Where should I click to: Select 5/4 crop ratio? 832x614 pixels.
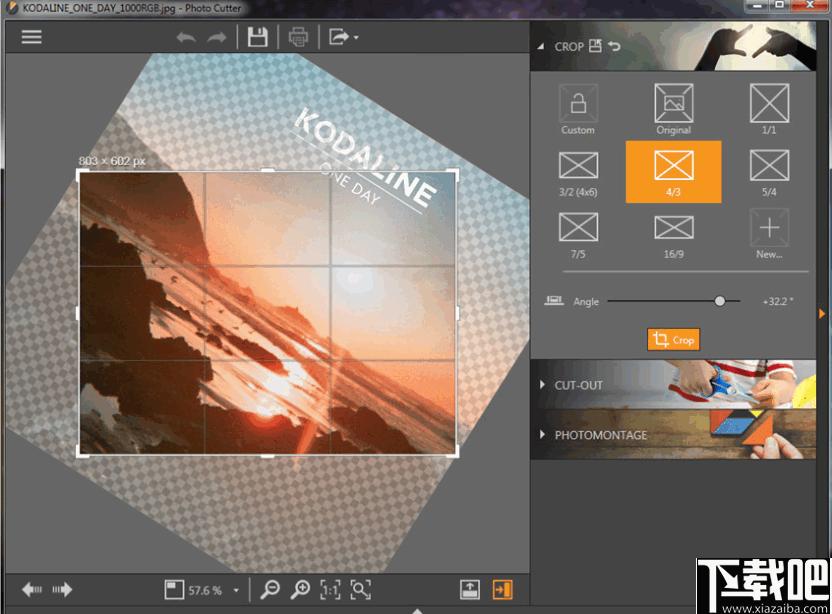(769, 173)
